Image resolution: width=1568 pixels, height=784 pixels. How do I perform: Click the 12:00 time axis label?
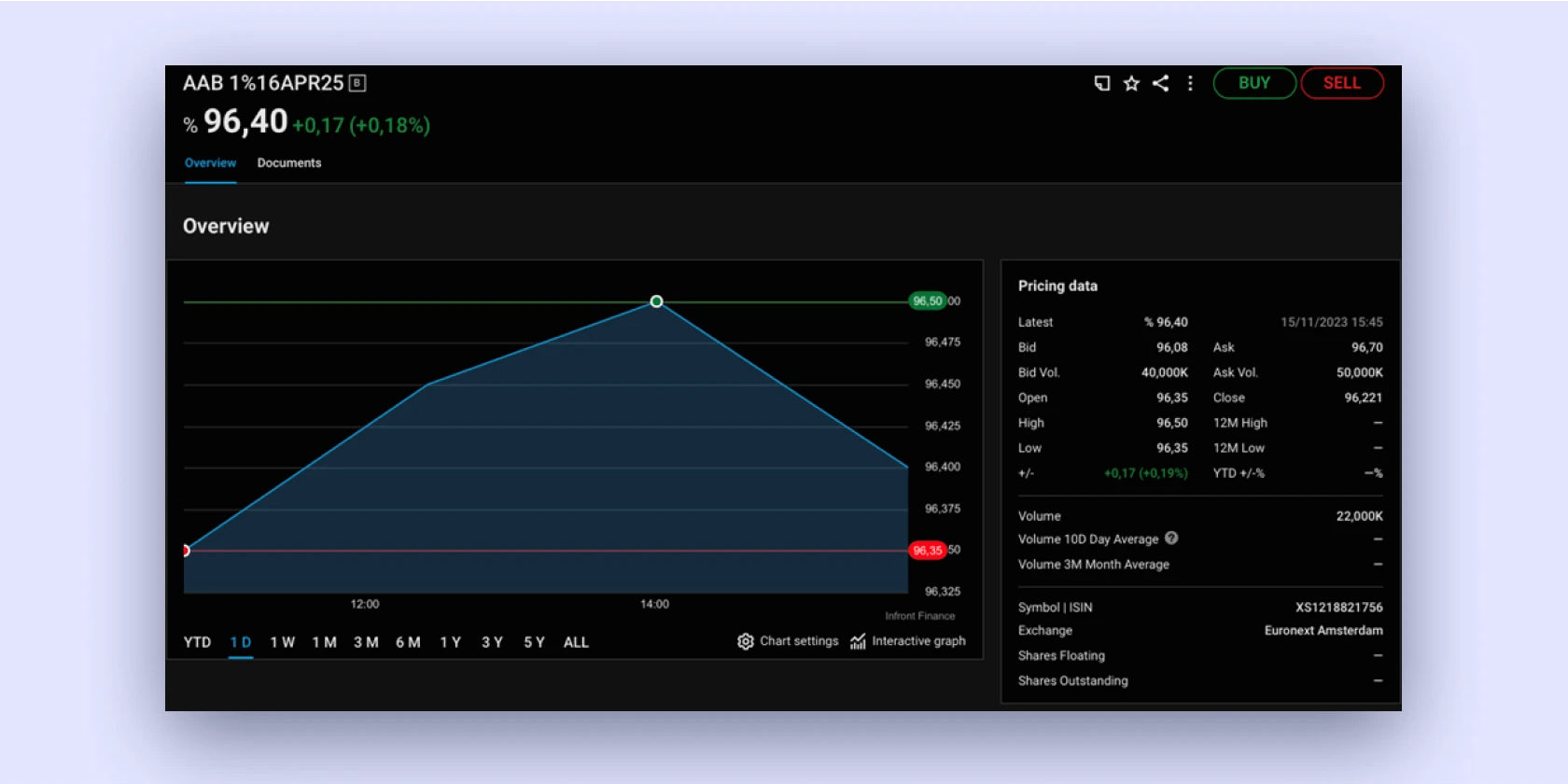(x=365, y=604)
